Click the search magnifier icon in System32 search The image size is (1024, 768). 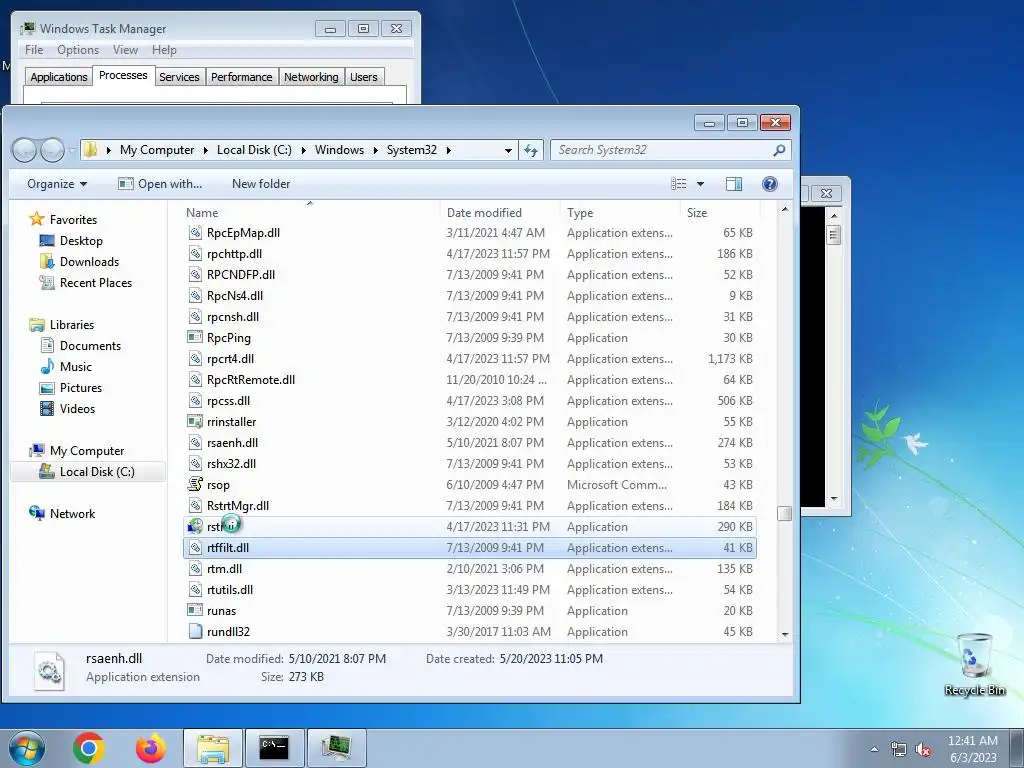[778, 150]
